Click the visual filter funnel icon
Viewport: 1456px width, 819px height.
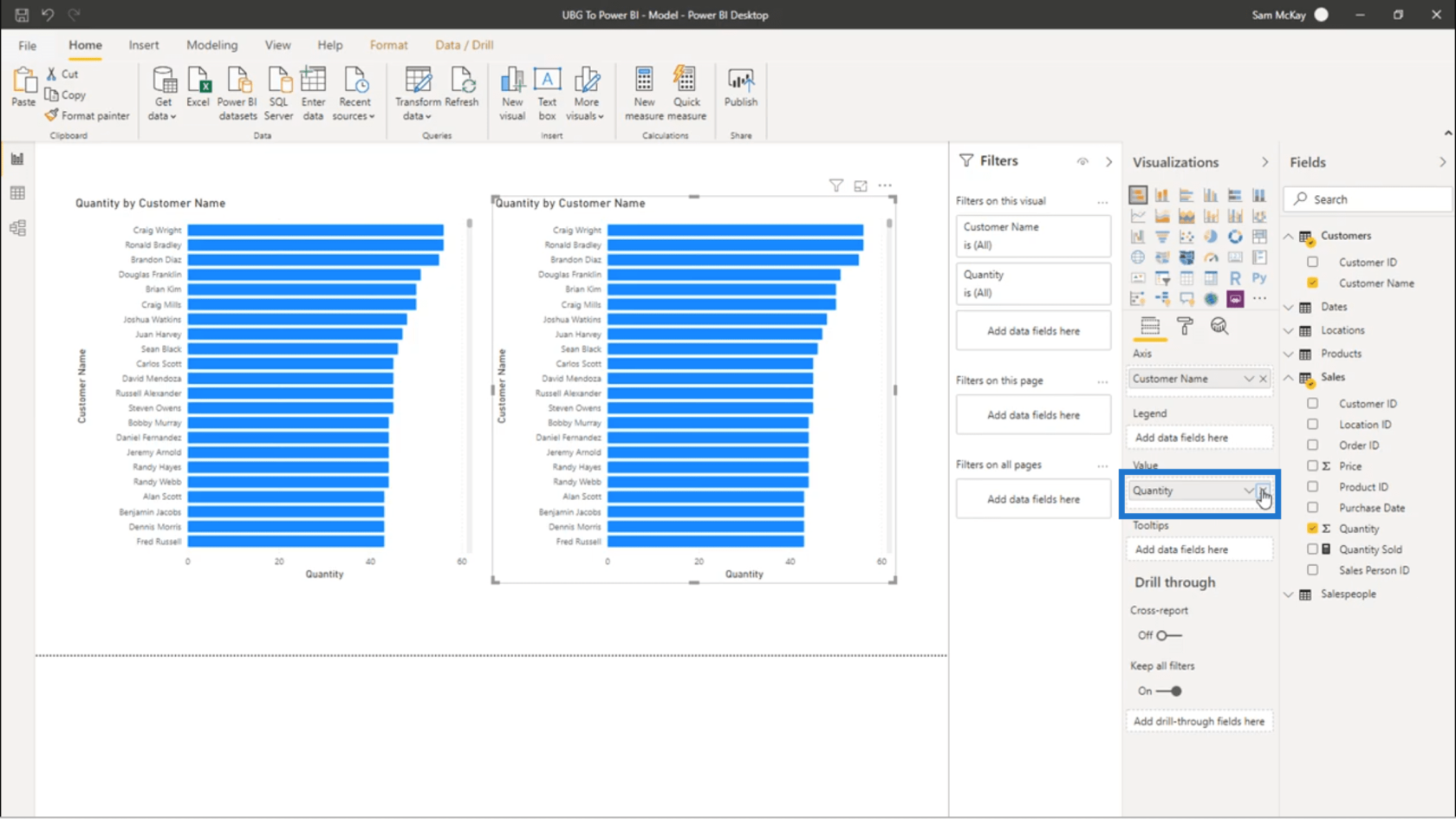click(836, 185)
